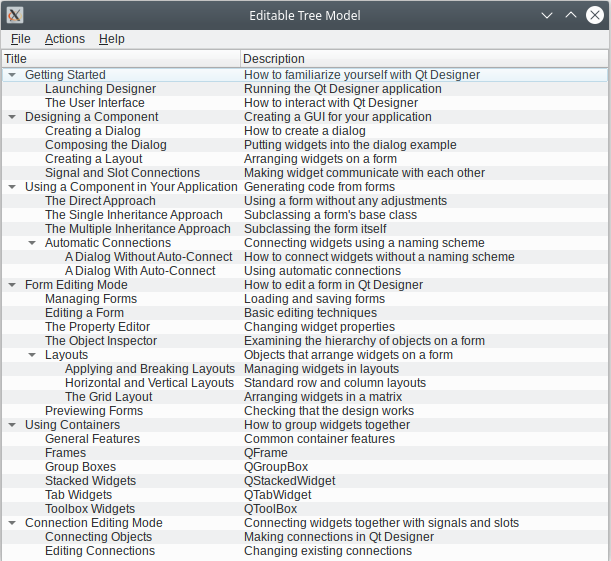Click the X application icon in title bar
The image size is (611, 561).
point(15,15)
